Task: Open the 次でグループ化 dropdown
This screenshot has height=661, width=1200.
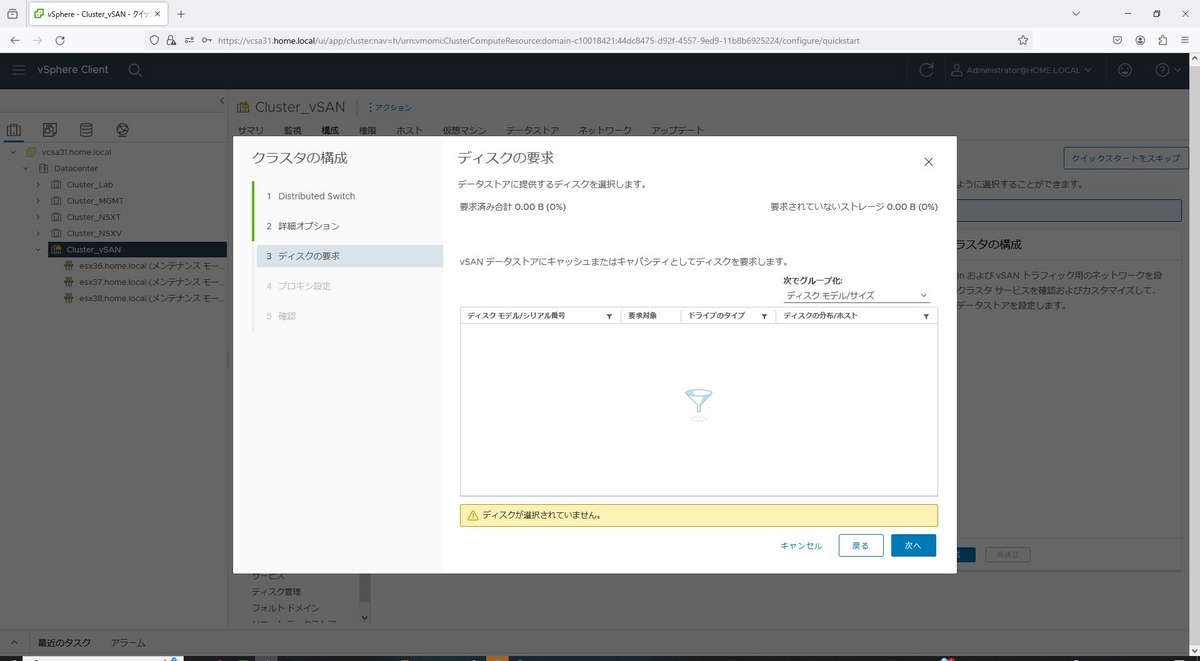Action: pyautogui.click(x=857, y=296)
